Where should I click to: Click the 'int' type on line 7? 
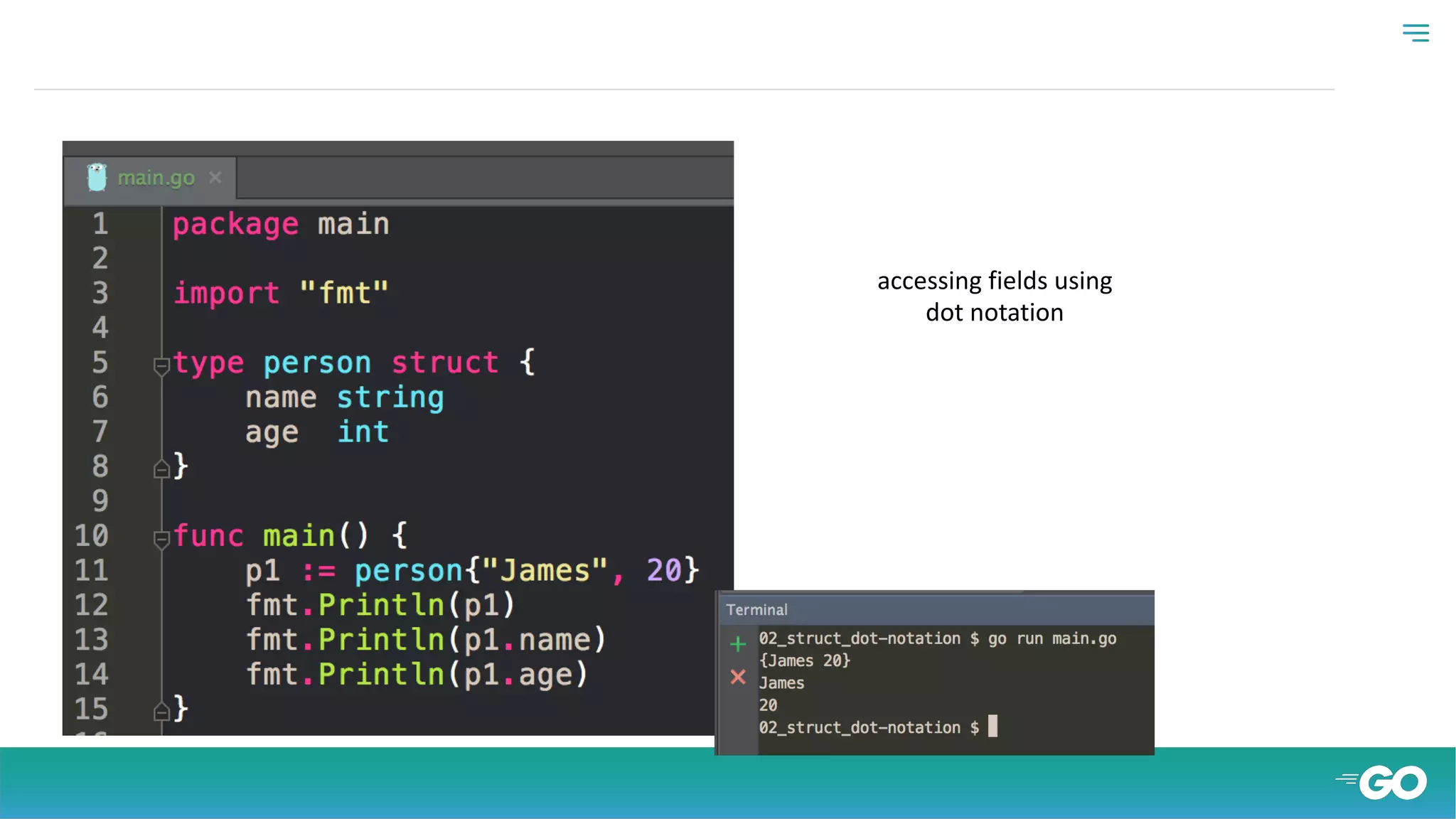click(363, 432)
